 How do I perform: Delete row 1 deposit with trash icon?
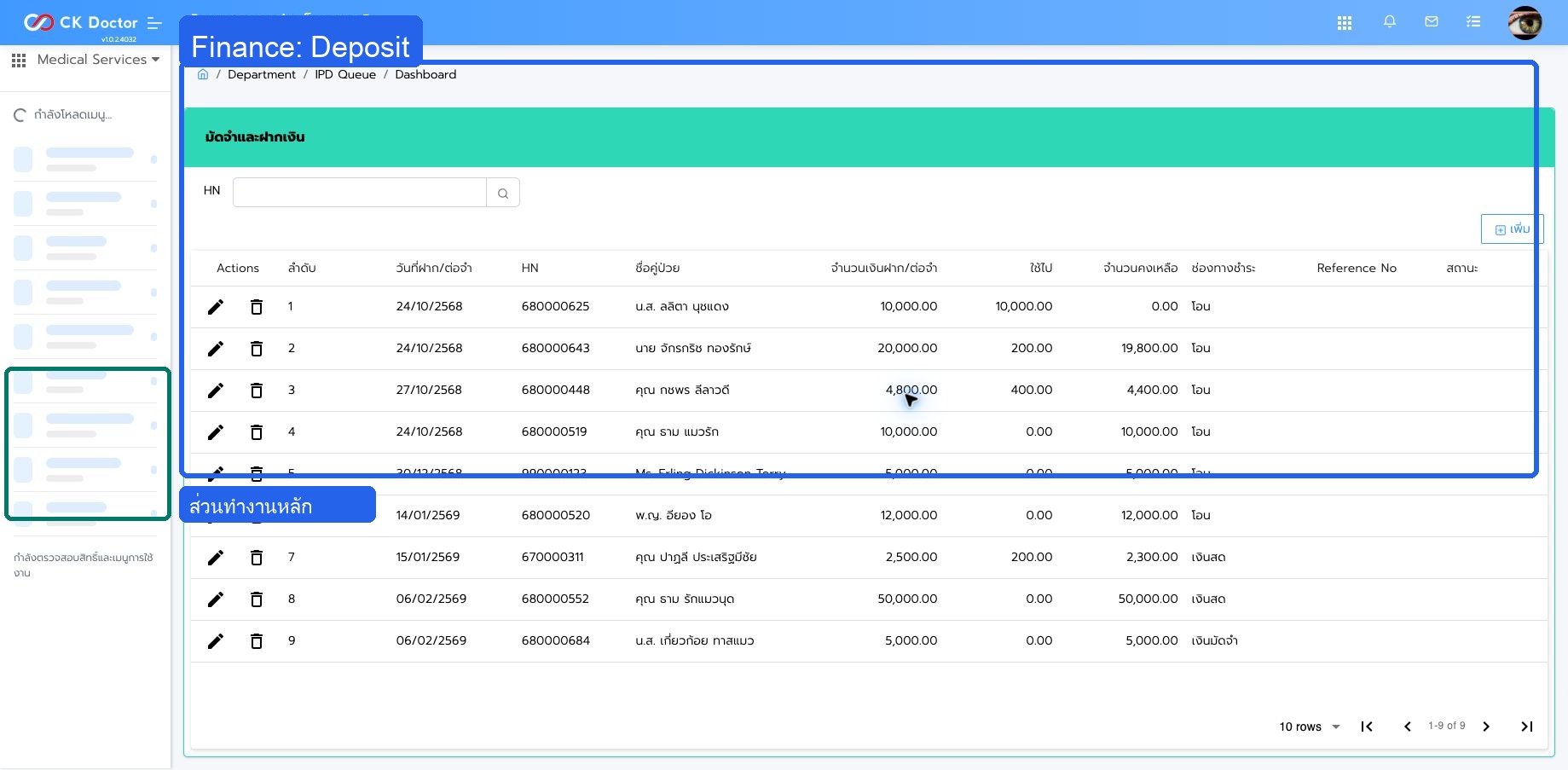[257, 307]
